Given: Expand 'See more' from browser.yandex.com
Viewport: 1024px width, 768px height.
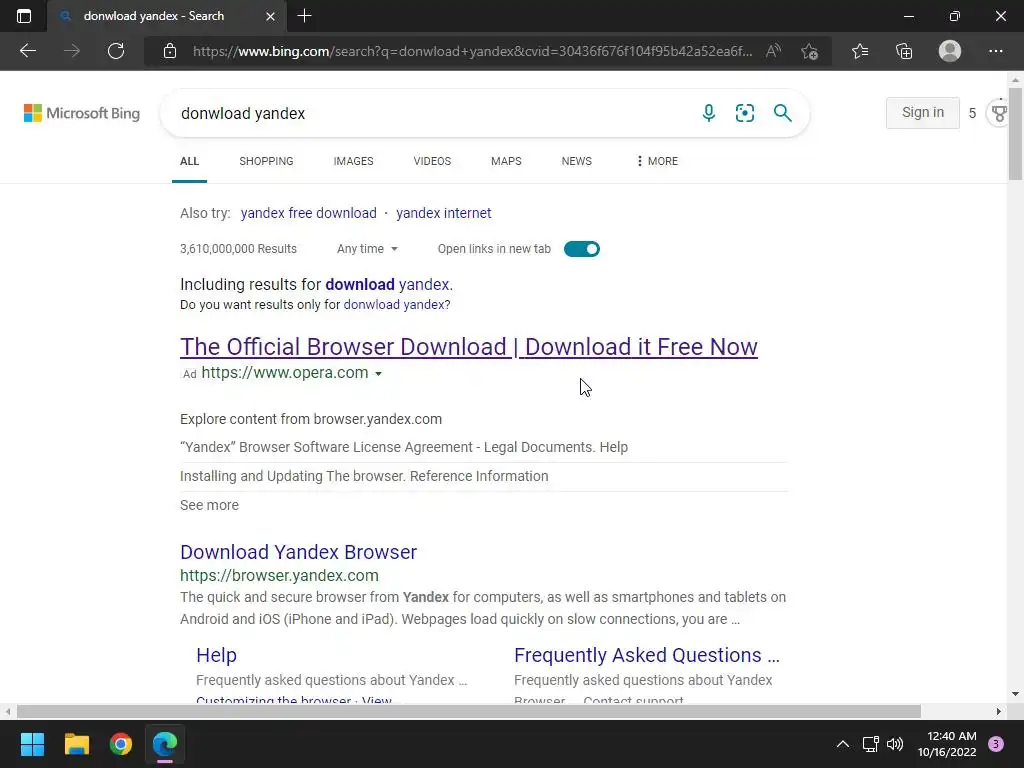Looking at the screenshot, I should click(x=210, y=505).
